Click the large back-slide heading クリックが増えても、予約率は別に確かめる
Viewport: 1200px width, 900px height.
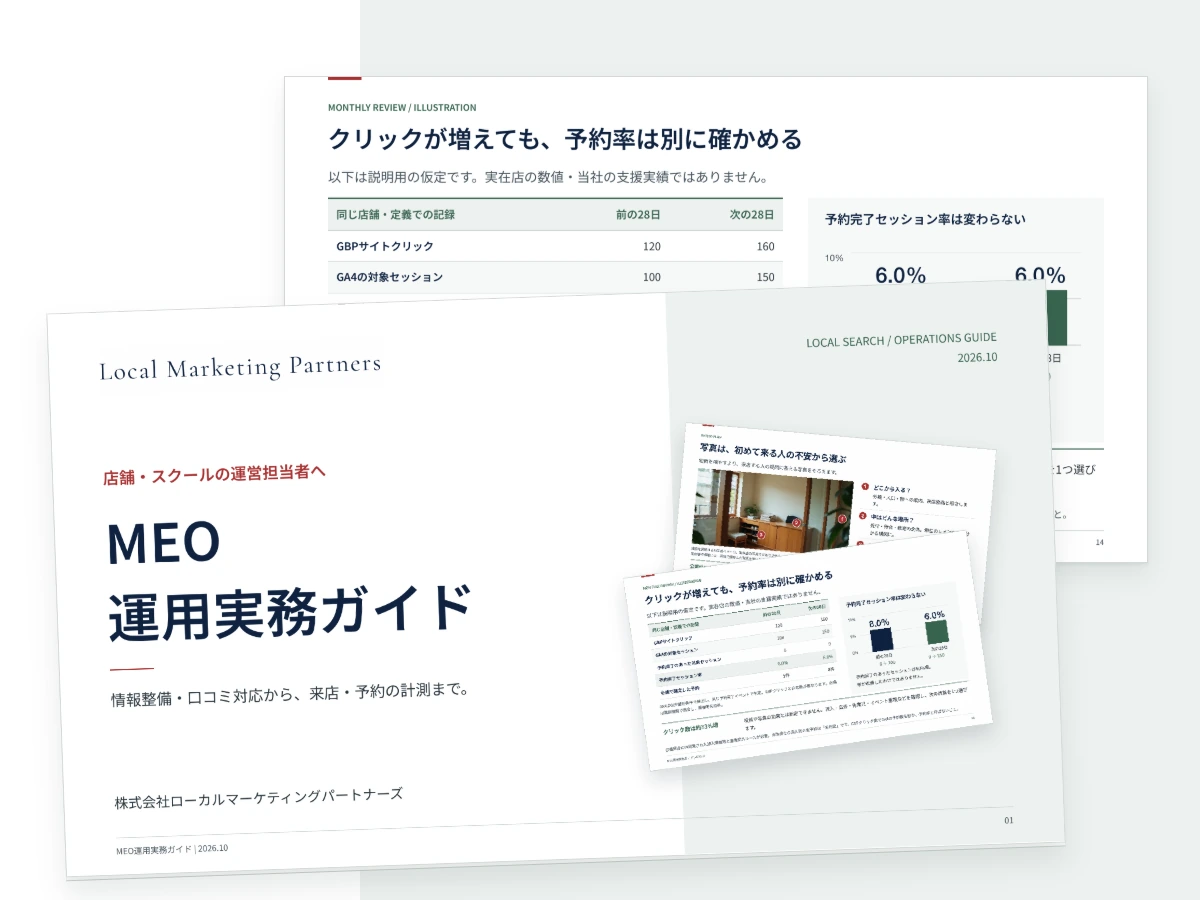coord(565,139)
